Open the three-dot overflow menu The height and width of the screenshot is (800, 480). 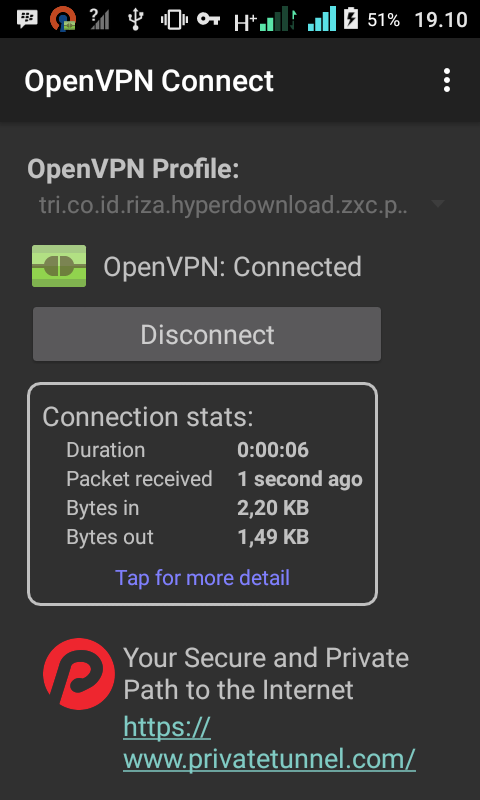[446, 81]
